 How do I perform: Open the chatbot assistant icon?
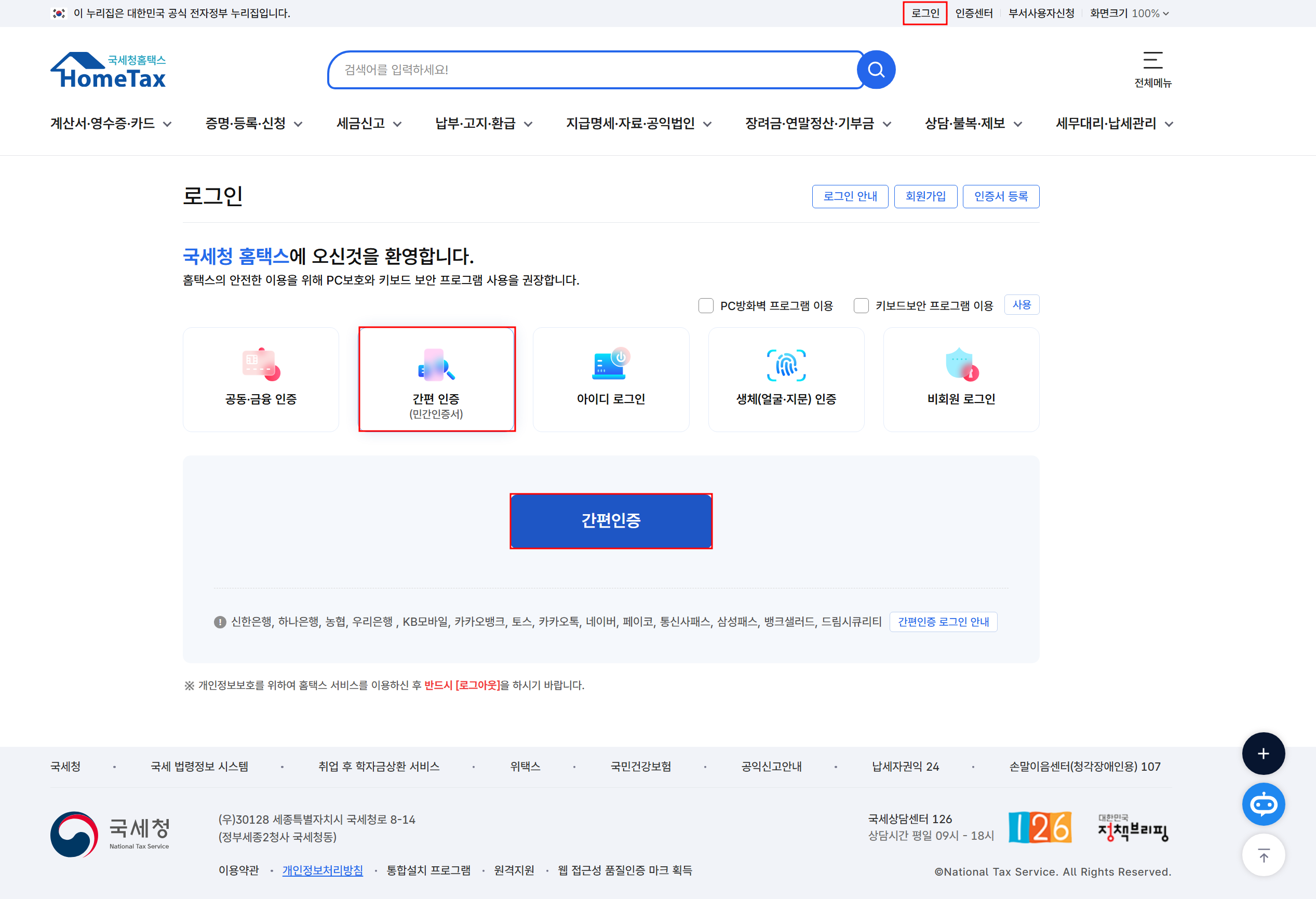(x=1263, y=804)
